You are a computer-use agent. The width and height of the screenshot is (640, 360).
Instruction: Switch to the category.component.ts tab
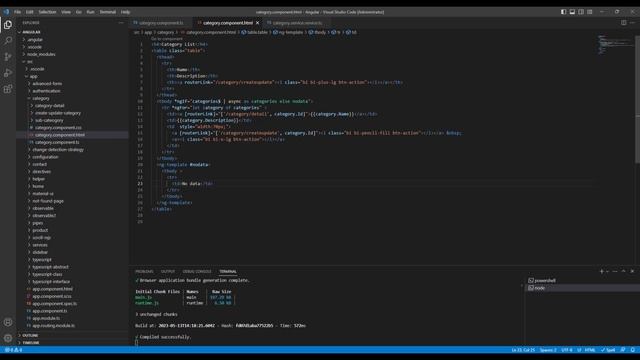(x=161, y=23)
